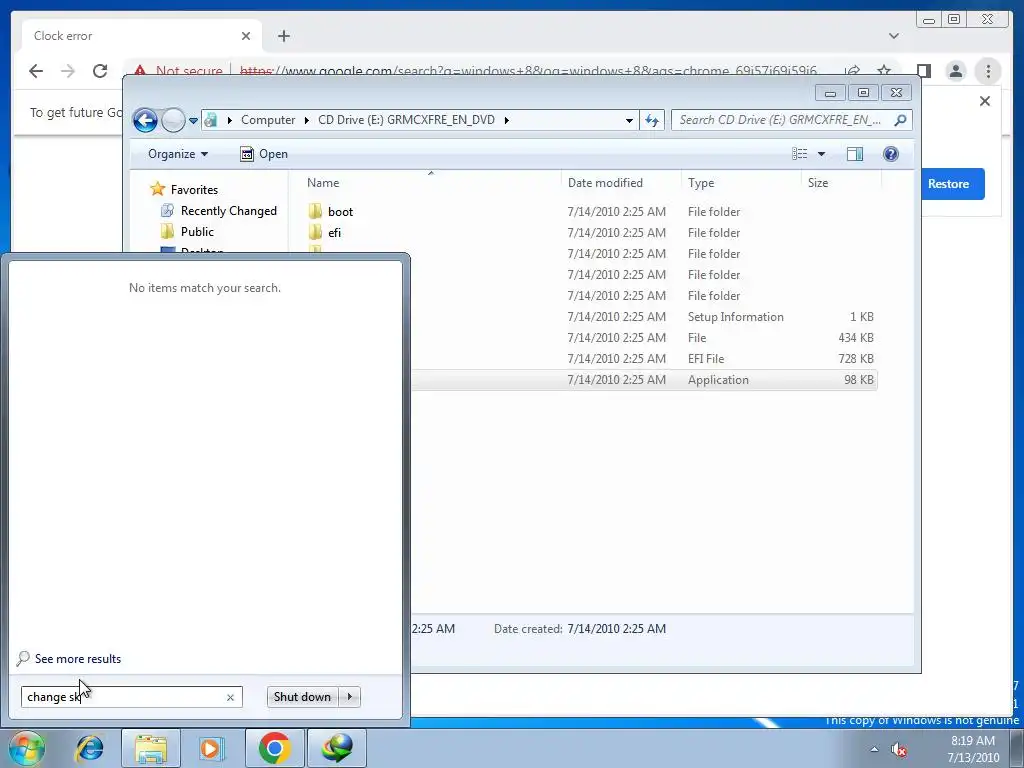Viewport: 1024px width, 768px height.
Task: Click the Explorer forward arrow button
Action: coord(173,120)
